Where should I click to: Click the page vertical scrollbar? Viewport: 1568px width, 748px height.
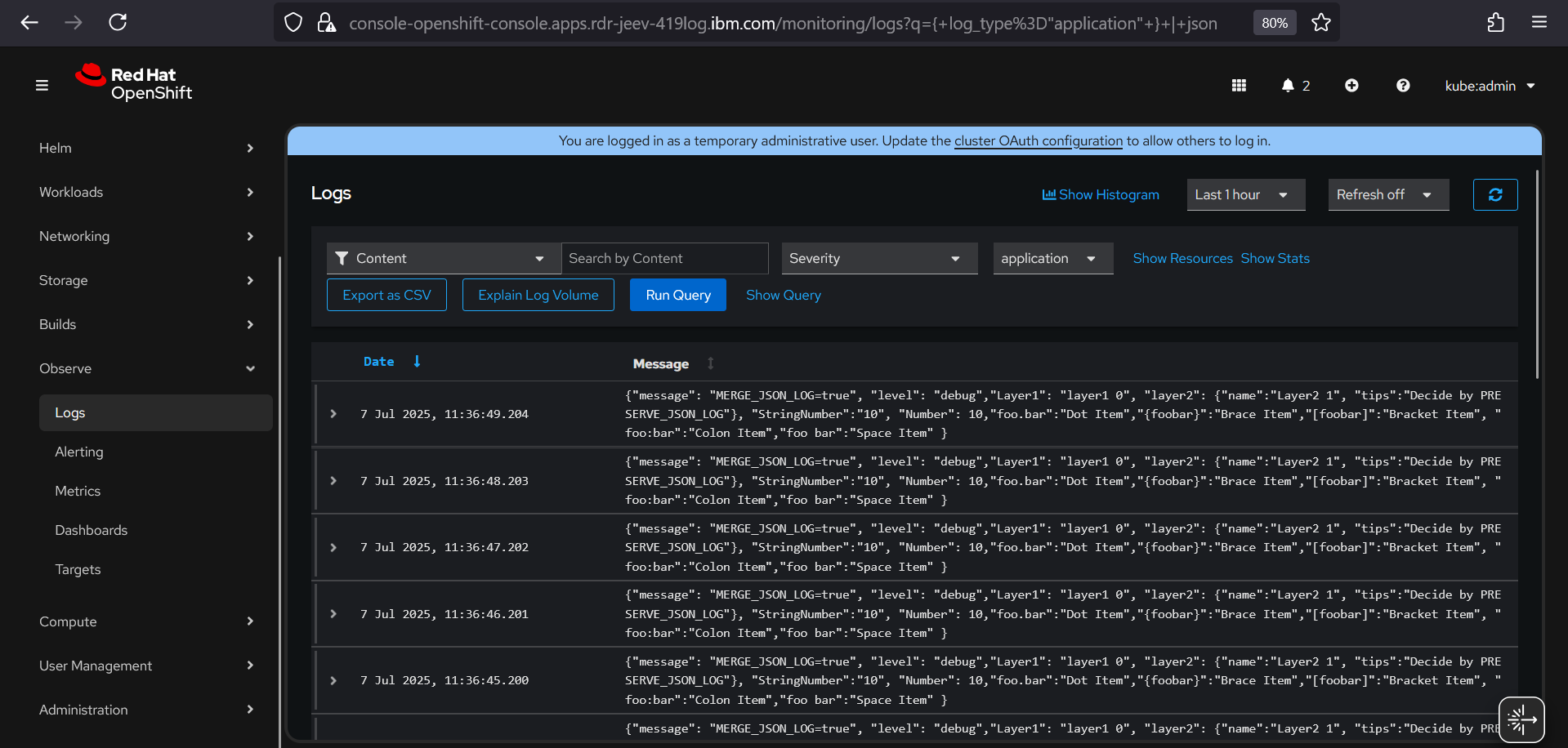[x=1537, y=274]
